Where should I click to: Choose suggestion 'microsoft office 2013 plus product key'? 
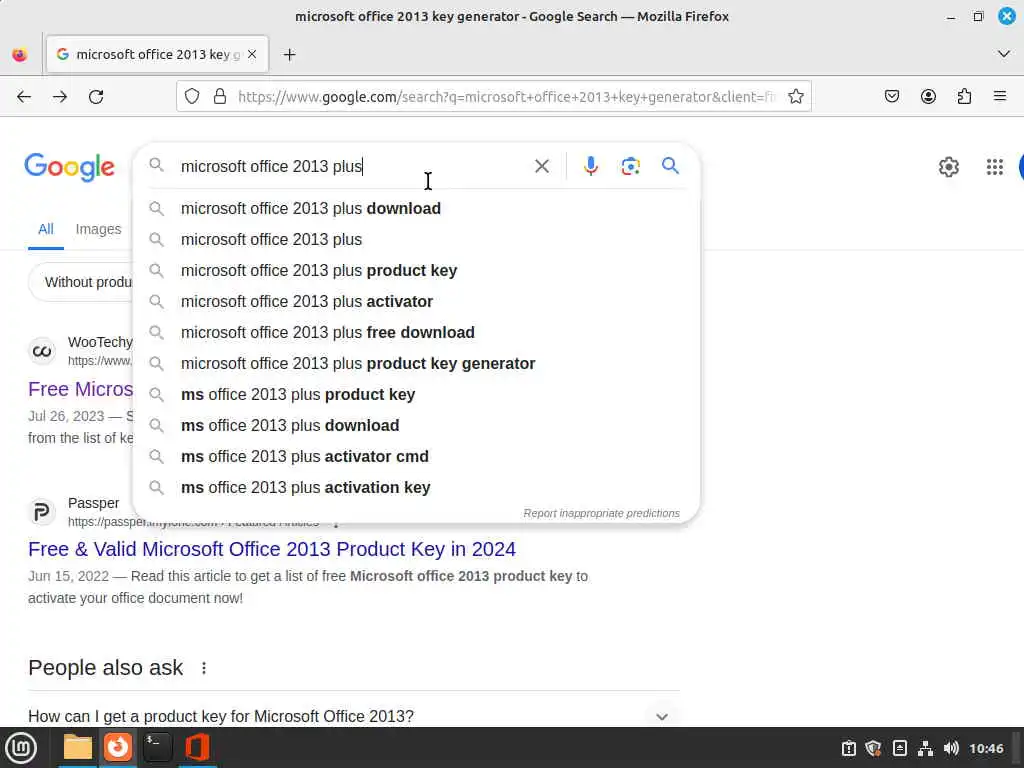(x=416, y=270)
